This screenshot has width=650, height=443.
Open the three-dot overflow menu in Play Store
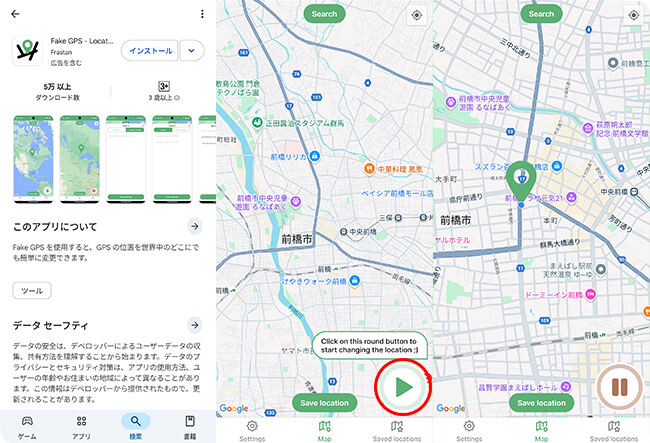[x=202, y=14]
